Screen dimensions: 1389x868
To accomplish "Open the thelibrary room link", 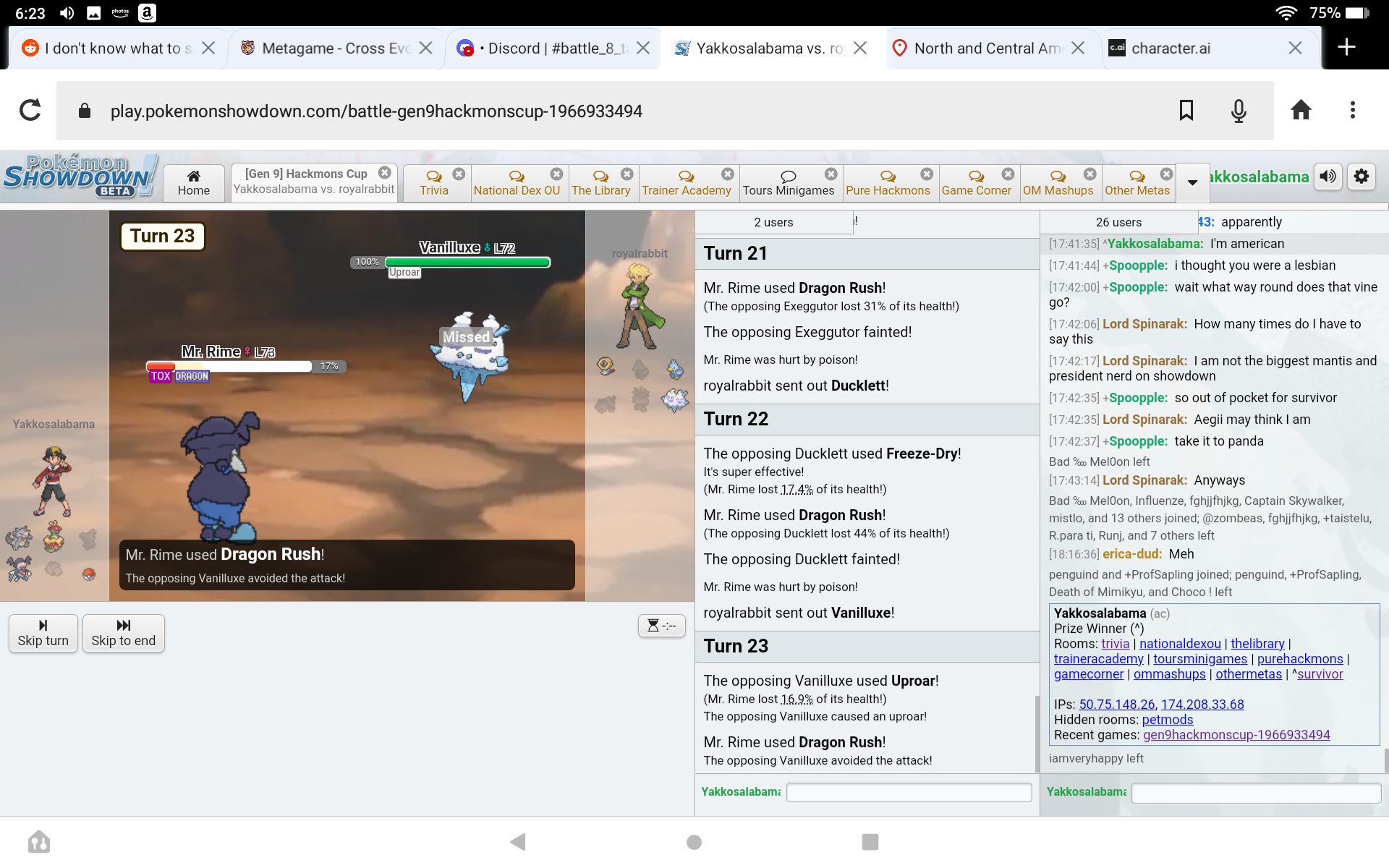I will 1257,644.
